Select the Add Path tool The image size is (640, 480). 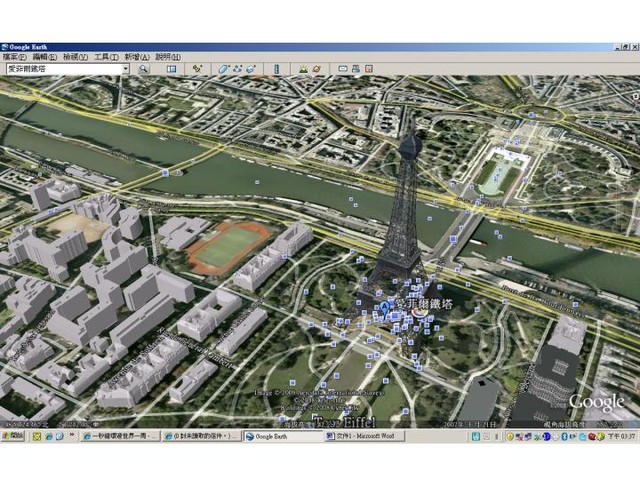coord(238,69)
